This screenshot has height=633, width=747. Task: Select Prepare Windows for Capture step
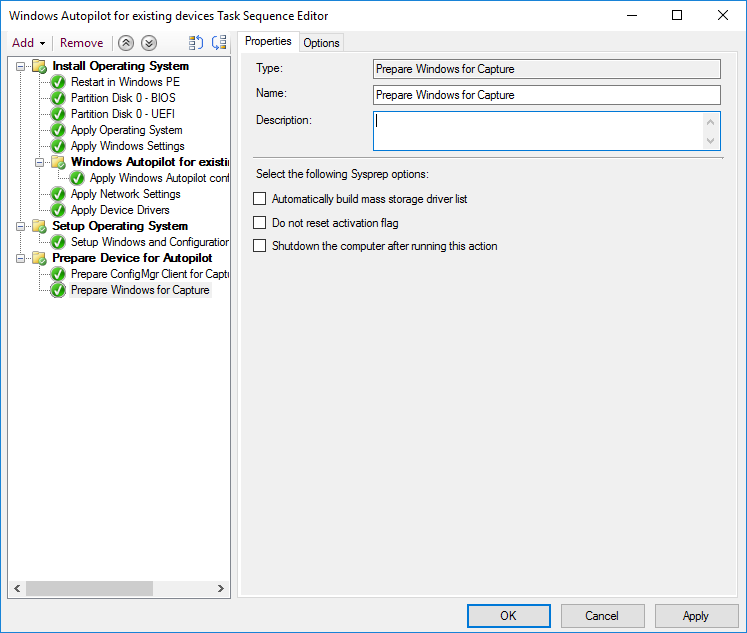pos(140,290)
